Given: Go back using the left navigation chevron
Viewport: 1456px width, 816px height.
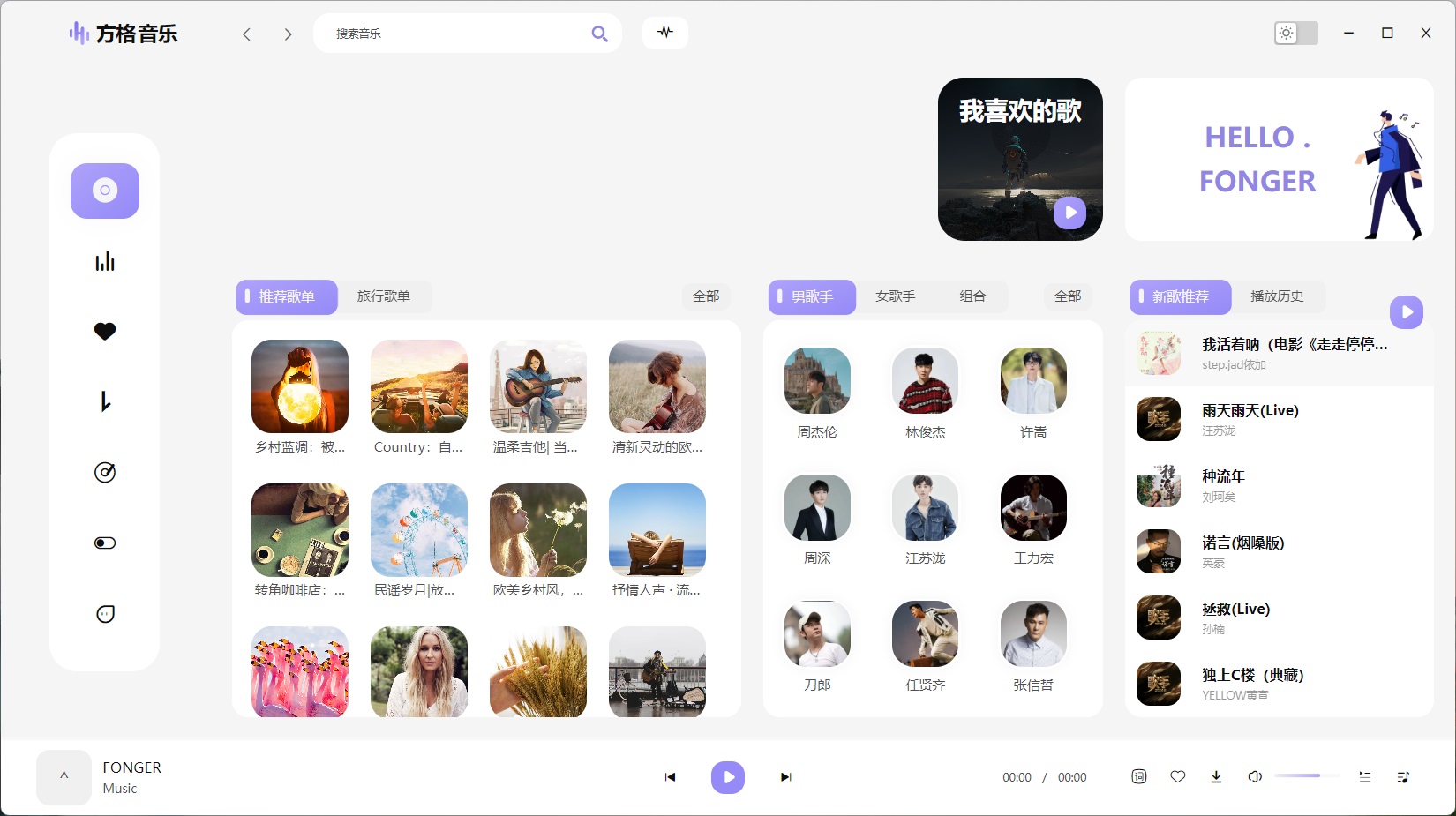Looking at the screenshot, I should click(x=246, y=33).
